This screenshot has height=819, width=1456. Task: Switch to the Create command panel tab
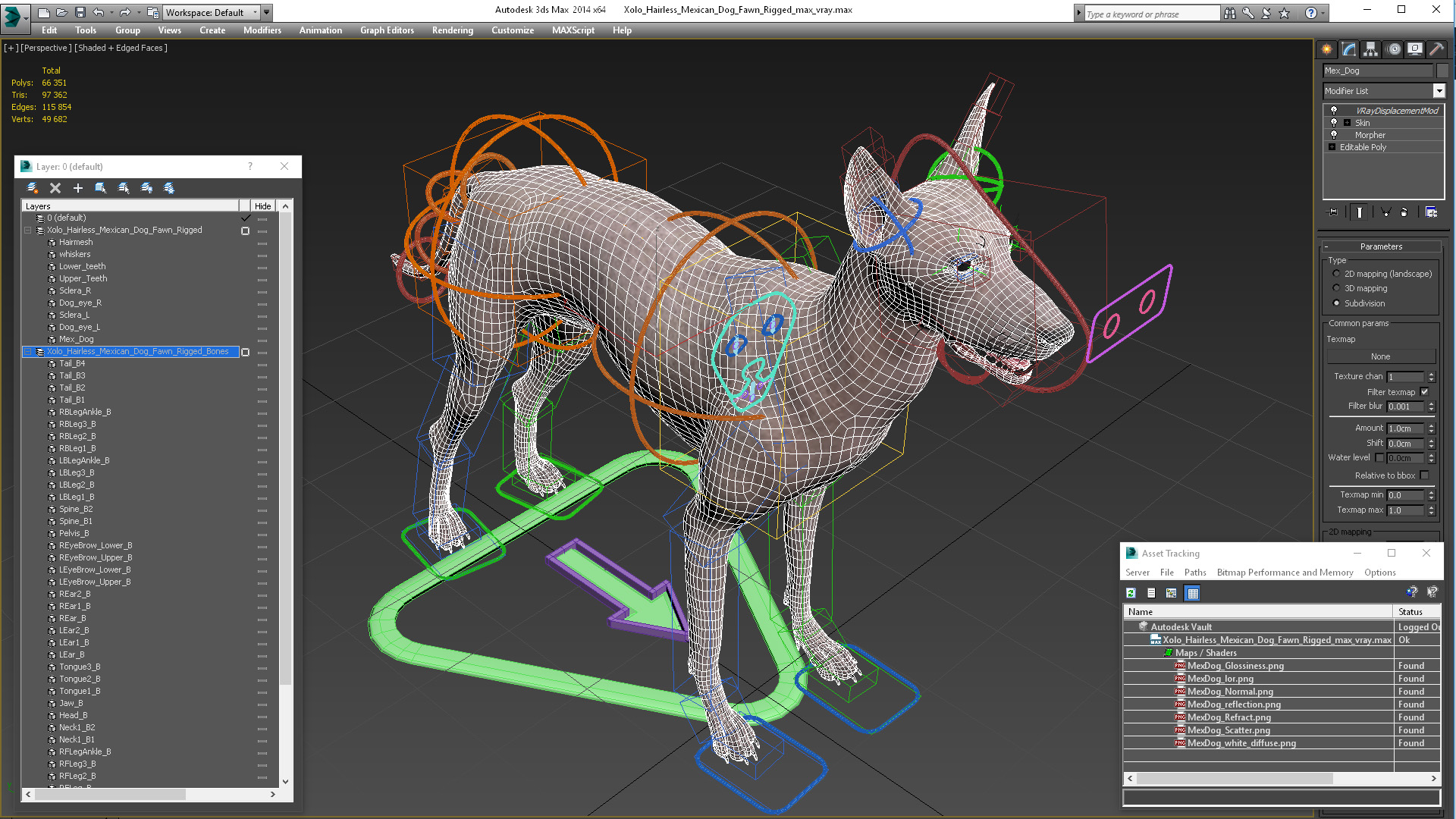[x=1327, y=49]
